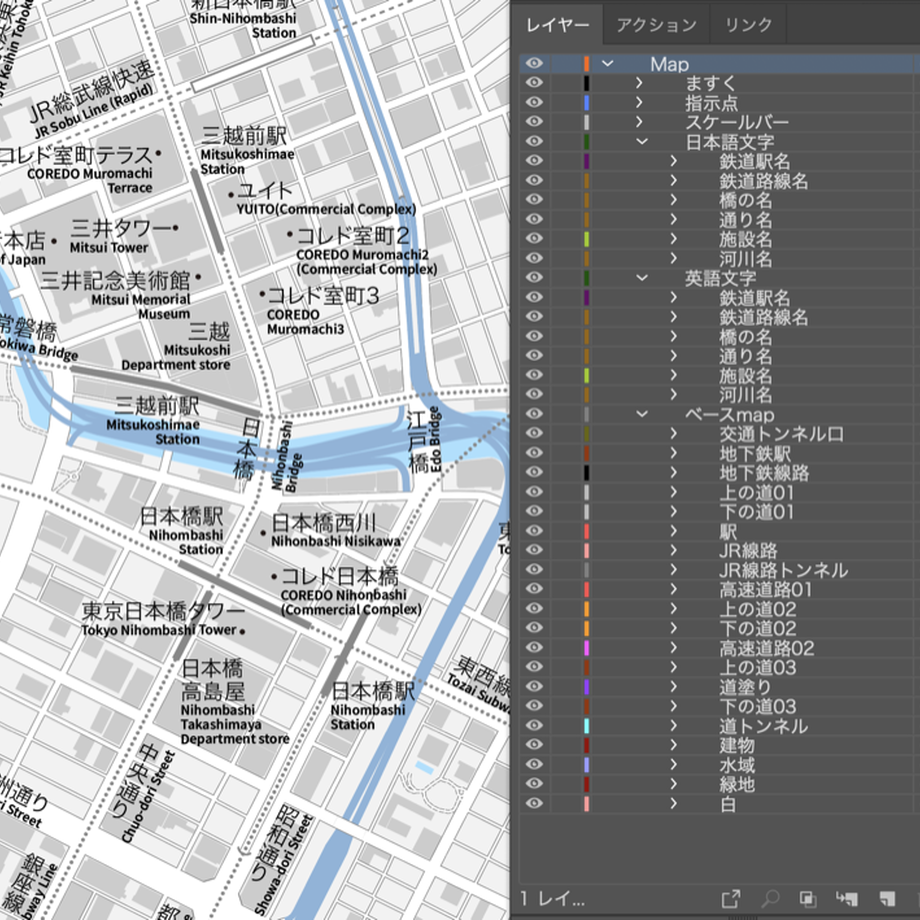
Task: Click the Create New Sublayer icon
Action: coord(847,898)
